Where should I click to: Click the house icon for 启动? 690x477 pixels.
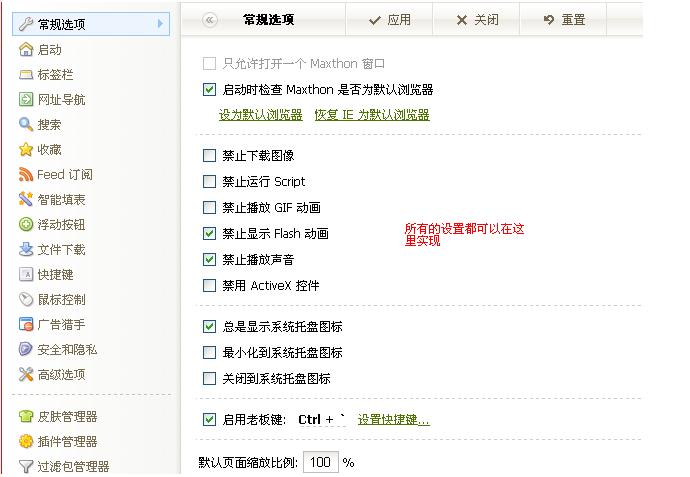click(x=26, y=49)
